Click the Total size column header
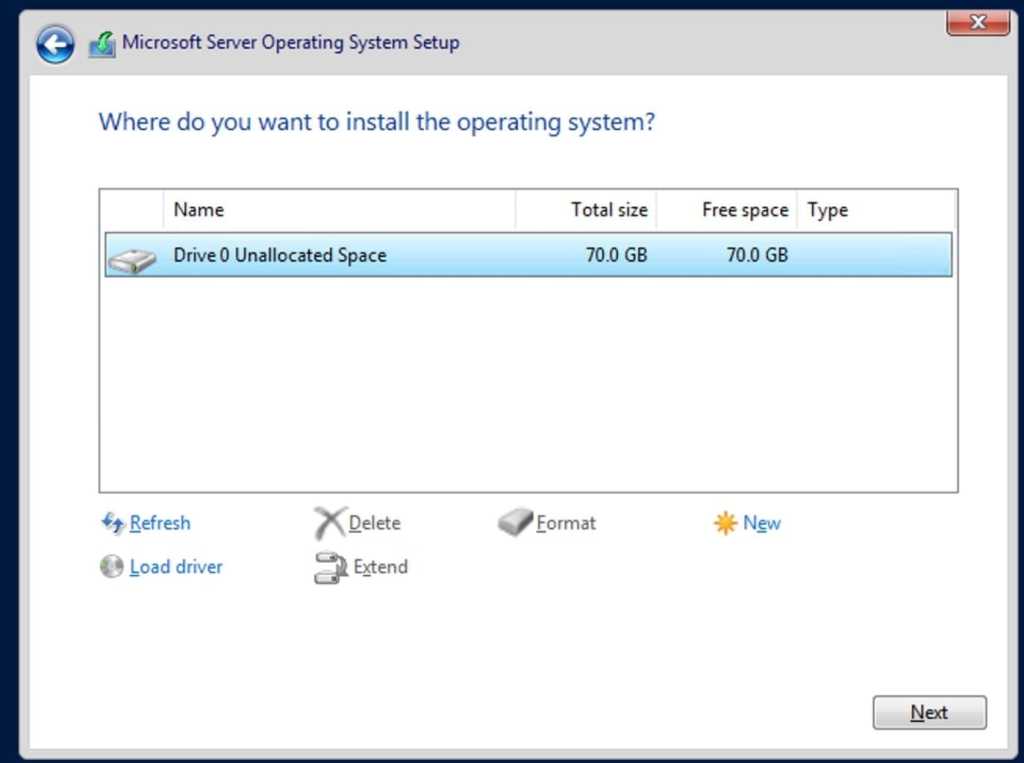 point(611,210)
